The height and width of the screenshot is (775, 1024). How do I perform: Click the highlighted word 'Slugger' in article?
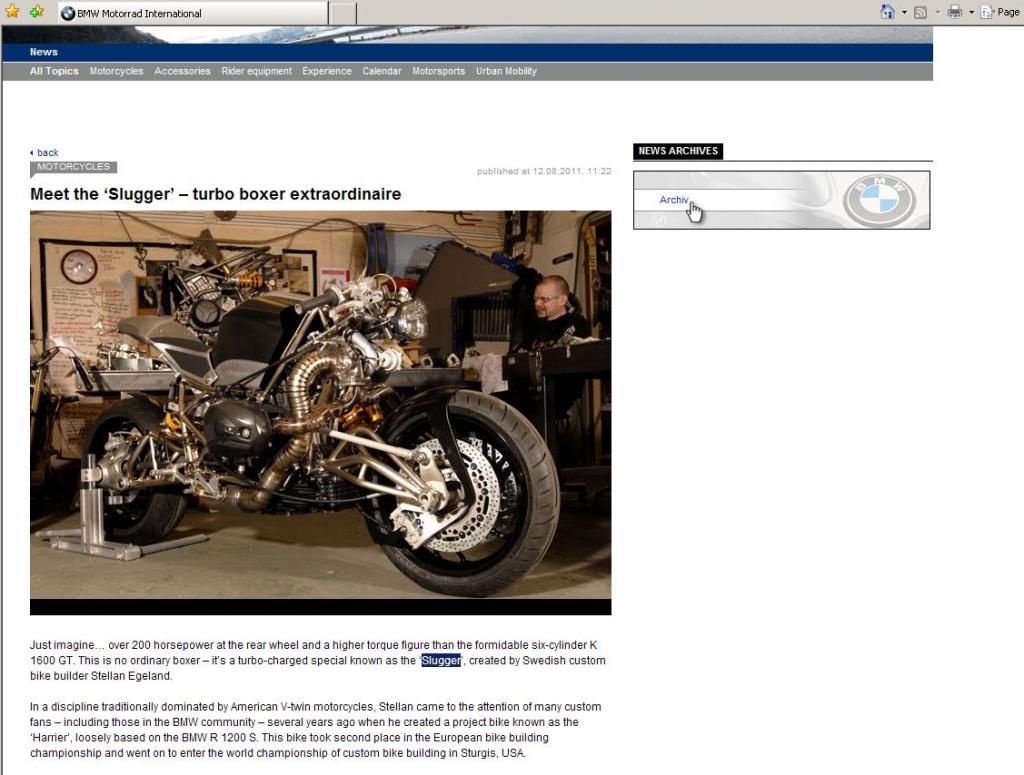[x=441, y=660]
